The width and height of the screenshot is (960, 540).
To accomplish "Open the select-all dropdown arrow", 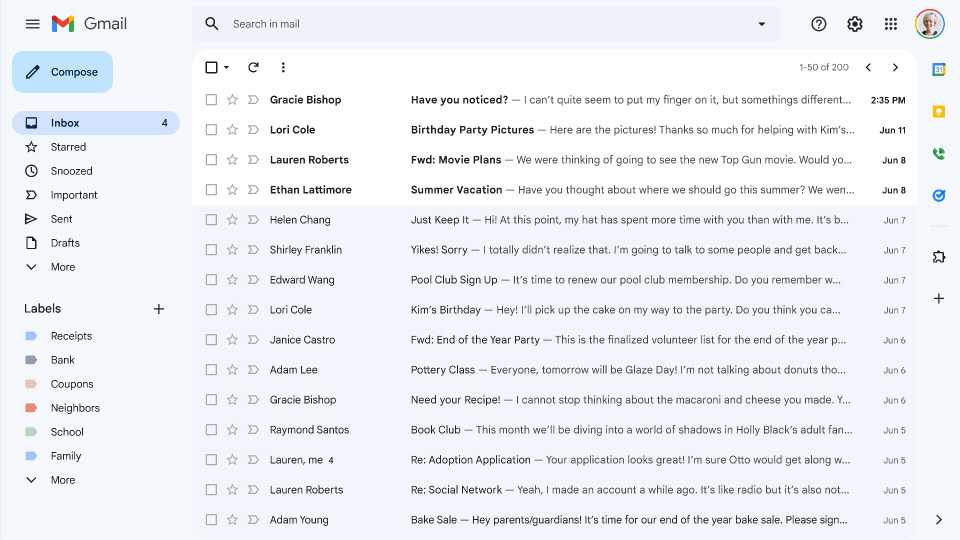I will (x=227, y=68).
